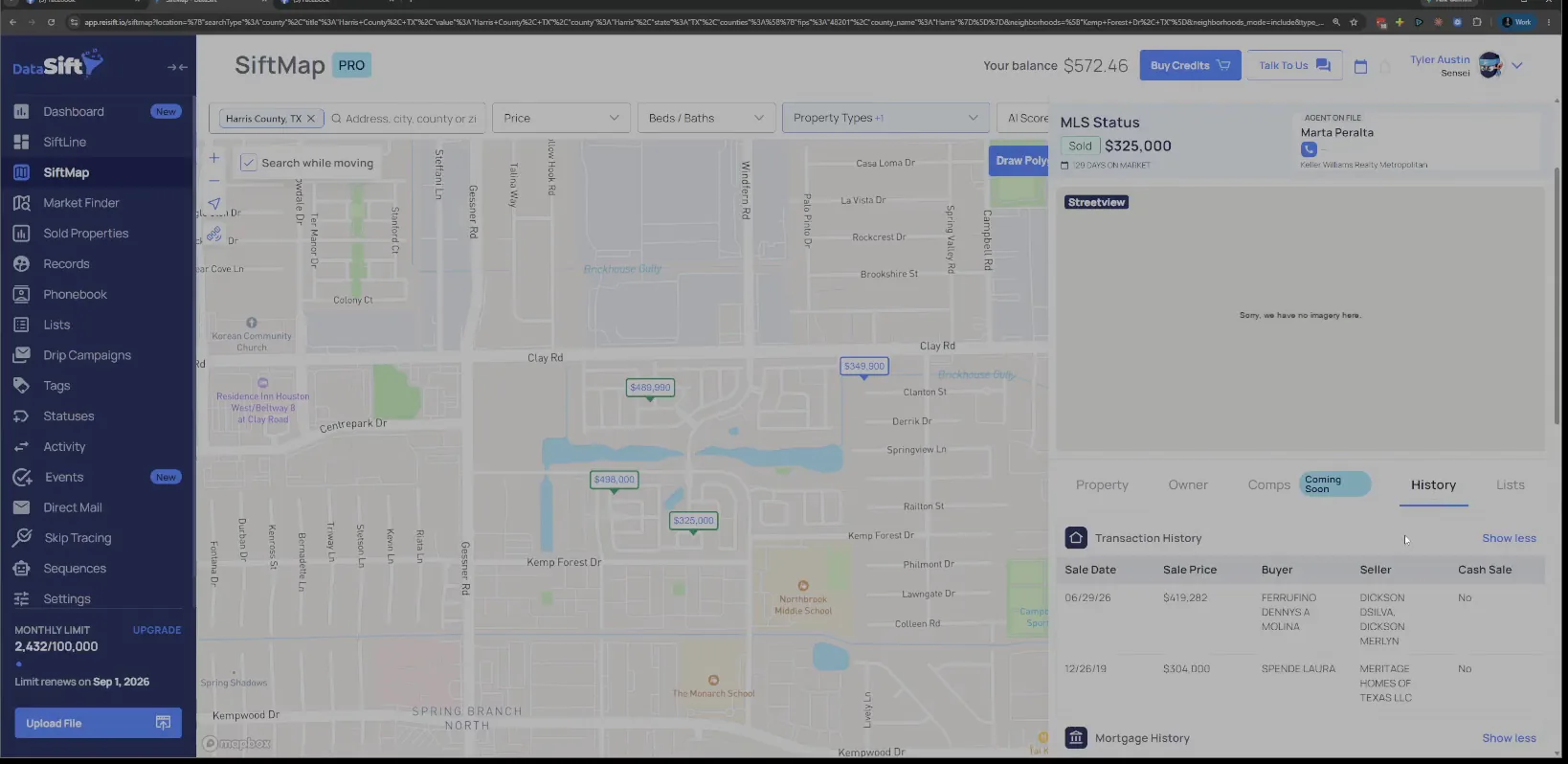The height and width of the screenshot is (764, 1568).
Task: Click the Skip Tracing icon
Action: (21, 538)
